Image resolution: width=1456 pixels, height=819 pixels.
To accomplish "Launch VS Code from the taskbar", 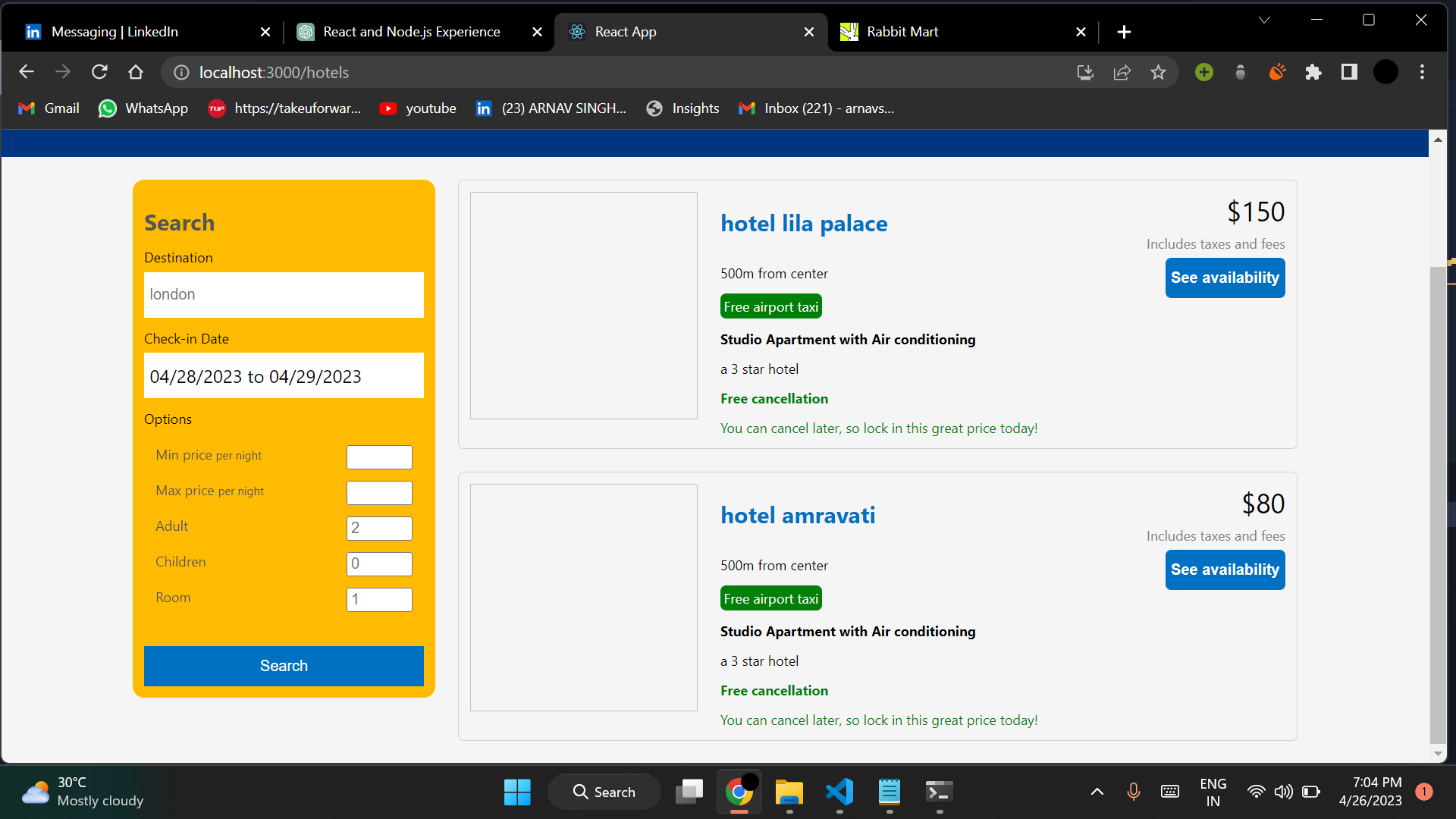I will pos(839,791).
